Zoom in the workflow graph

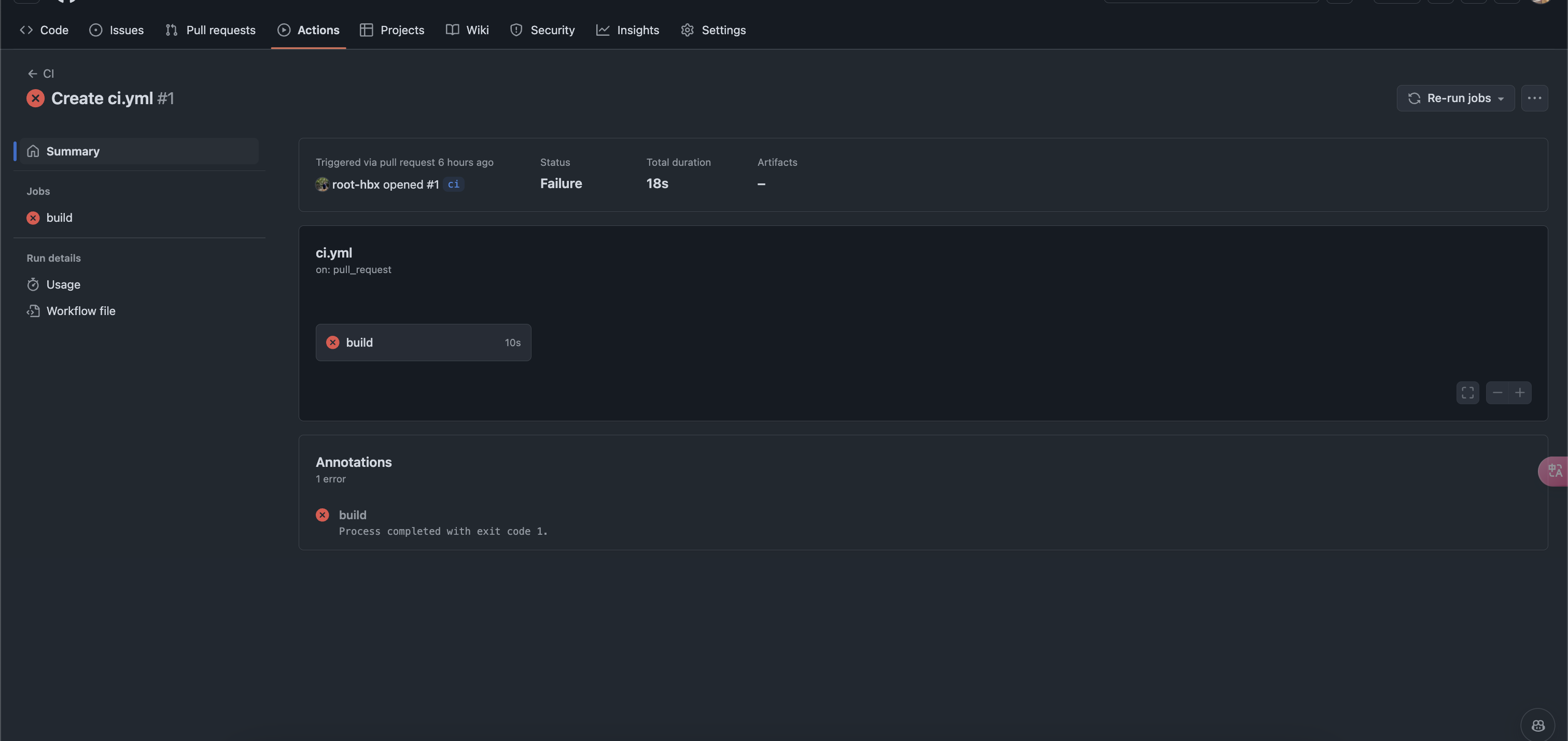coord(1520,392)
